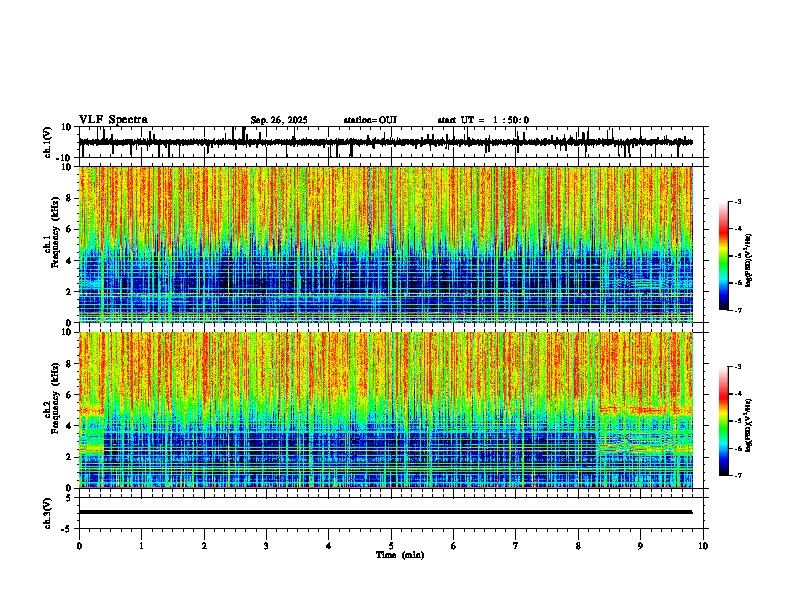The image size is (792, 612).
Task: Click the ch.2 color bar log(PSD) unit label
Action: [x=749, y=425]
